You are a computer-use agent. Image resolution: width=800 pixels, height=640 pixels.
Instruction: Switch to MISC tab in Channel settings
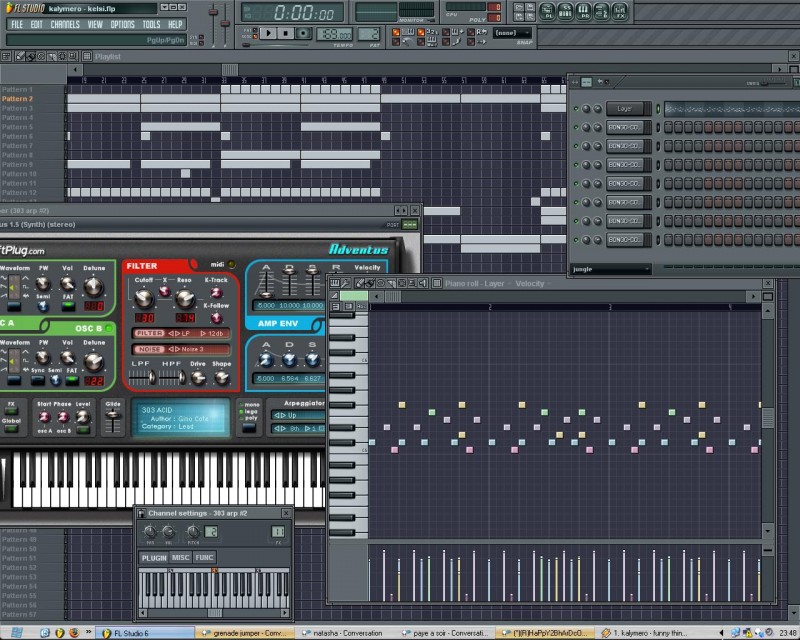180,557
